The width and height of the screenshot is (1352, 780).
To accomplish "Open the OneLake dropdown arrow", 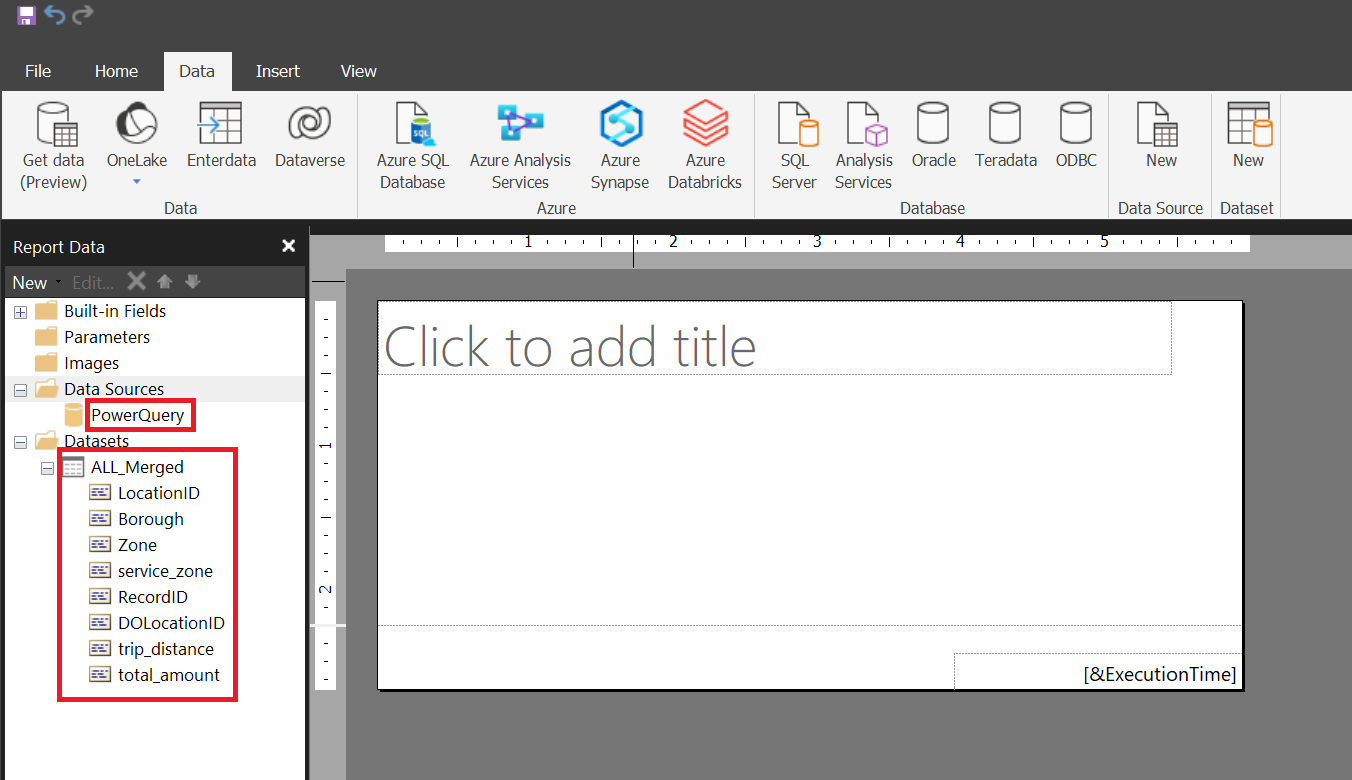I will [137, 182].
